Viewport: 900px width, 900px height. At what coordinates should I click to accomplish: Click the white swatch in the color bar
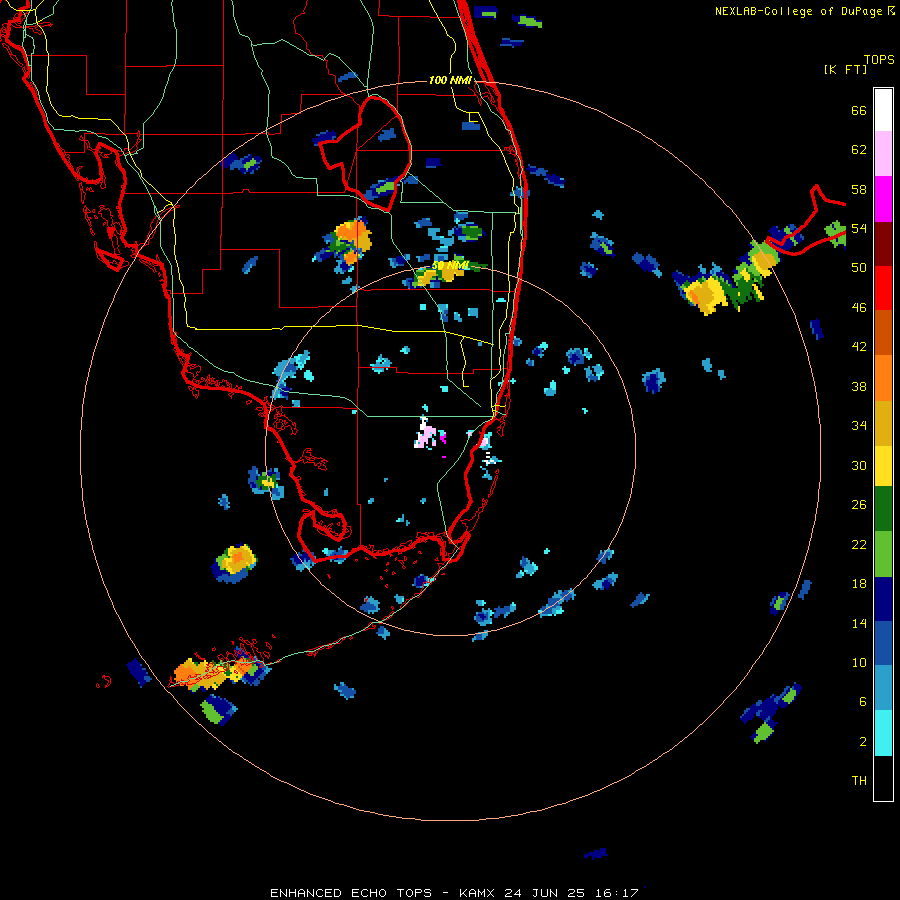883,110
